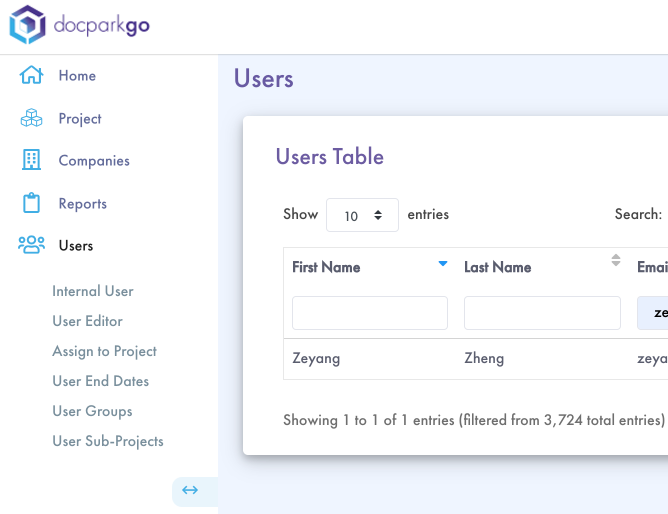
Task: Click the Home house icon
Action: click(32, 76)
